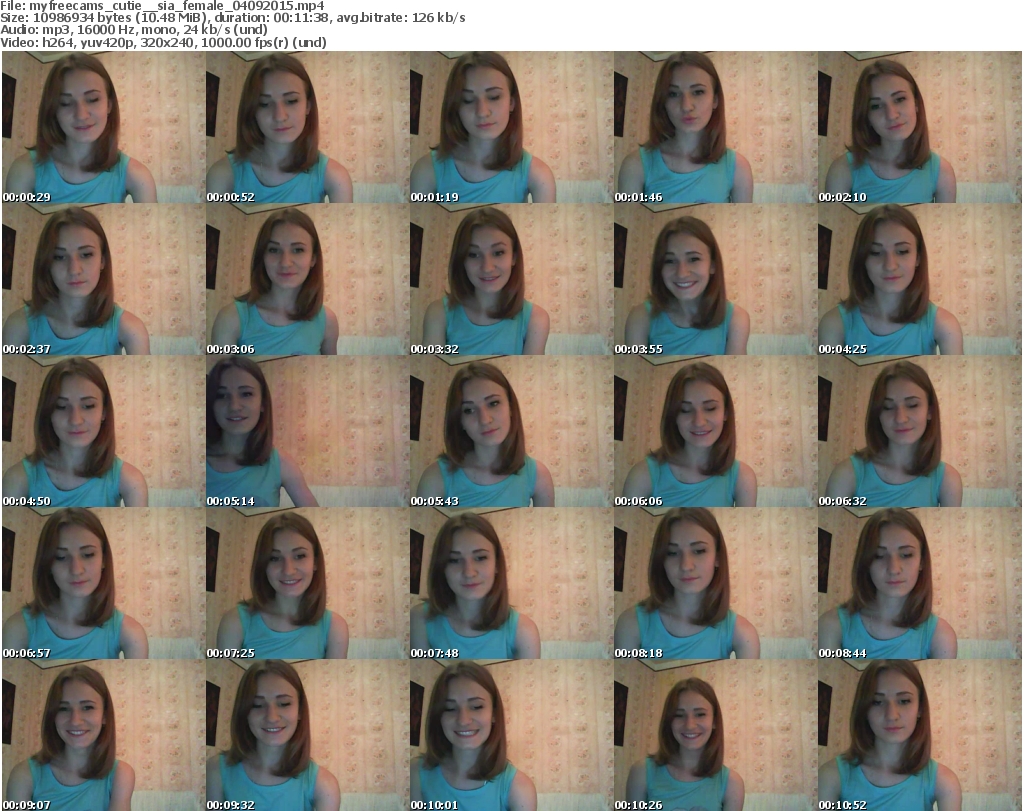The width and height of the screenshot is (1024, 811).
Task: Click the 'Video: h264, yuv420p' line
Action: pos(163,42)
